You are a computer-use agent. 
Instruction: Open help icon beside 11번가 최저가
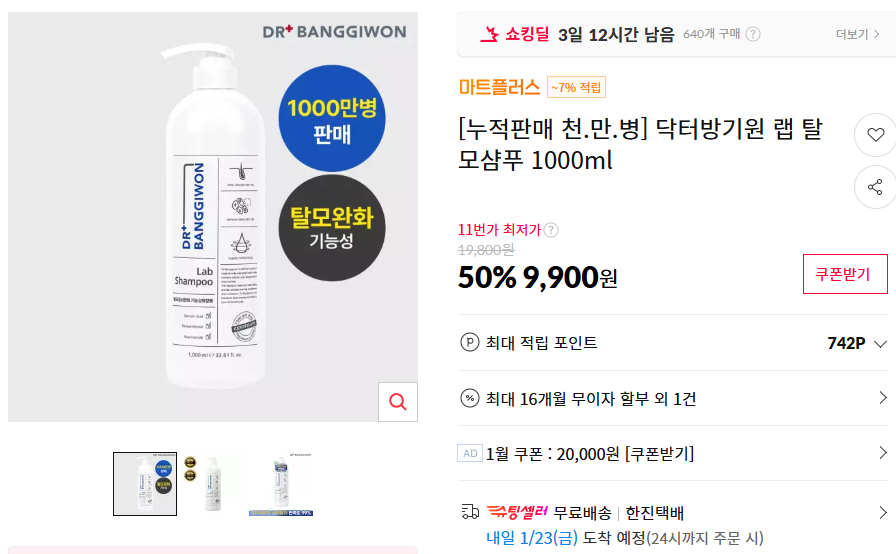pyautogui.click(x=551, y=230)
